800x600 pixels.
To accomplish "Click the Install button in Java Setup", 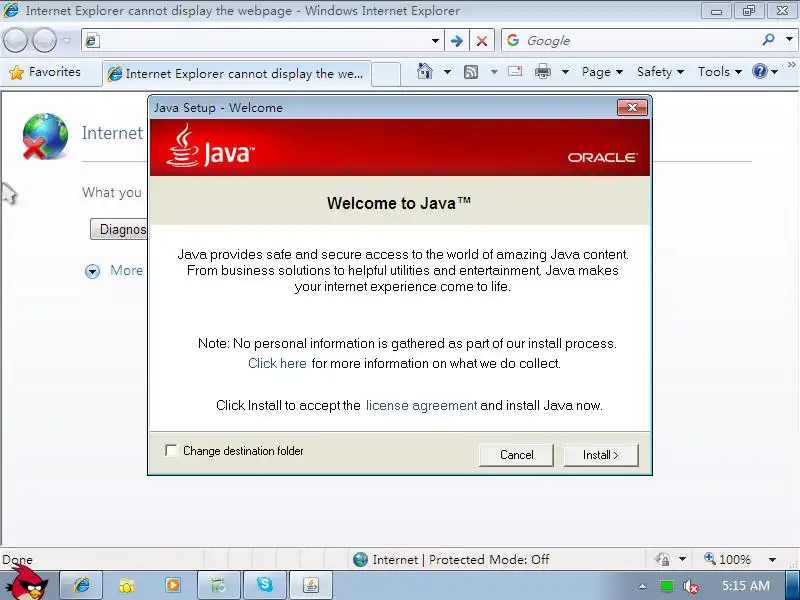I will 601,455.
